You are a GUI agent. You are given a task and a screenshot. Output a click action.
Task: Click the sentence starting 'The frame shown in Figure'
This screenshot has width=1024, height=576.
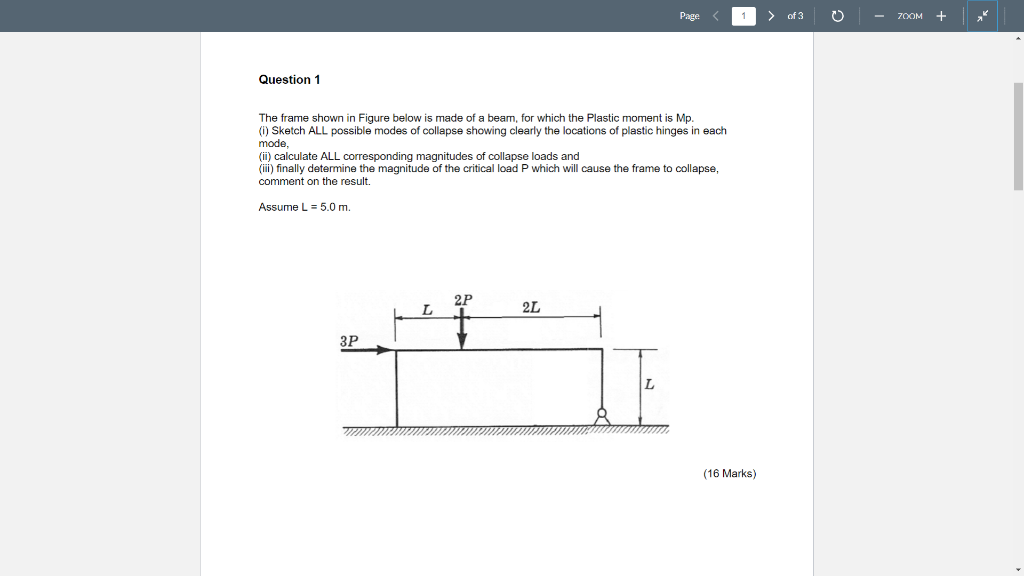click(476, 118)
